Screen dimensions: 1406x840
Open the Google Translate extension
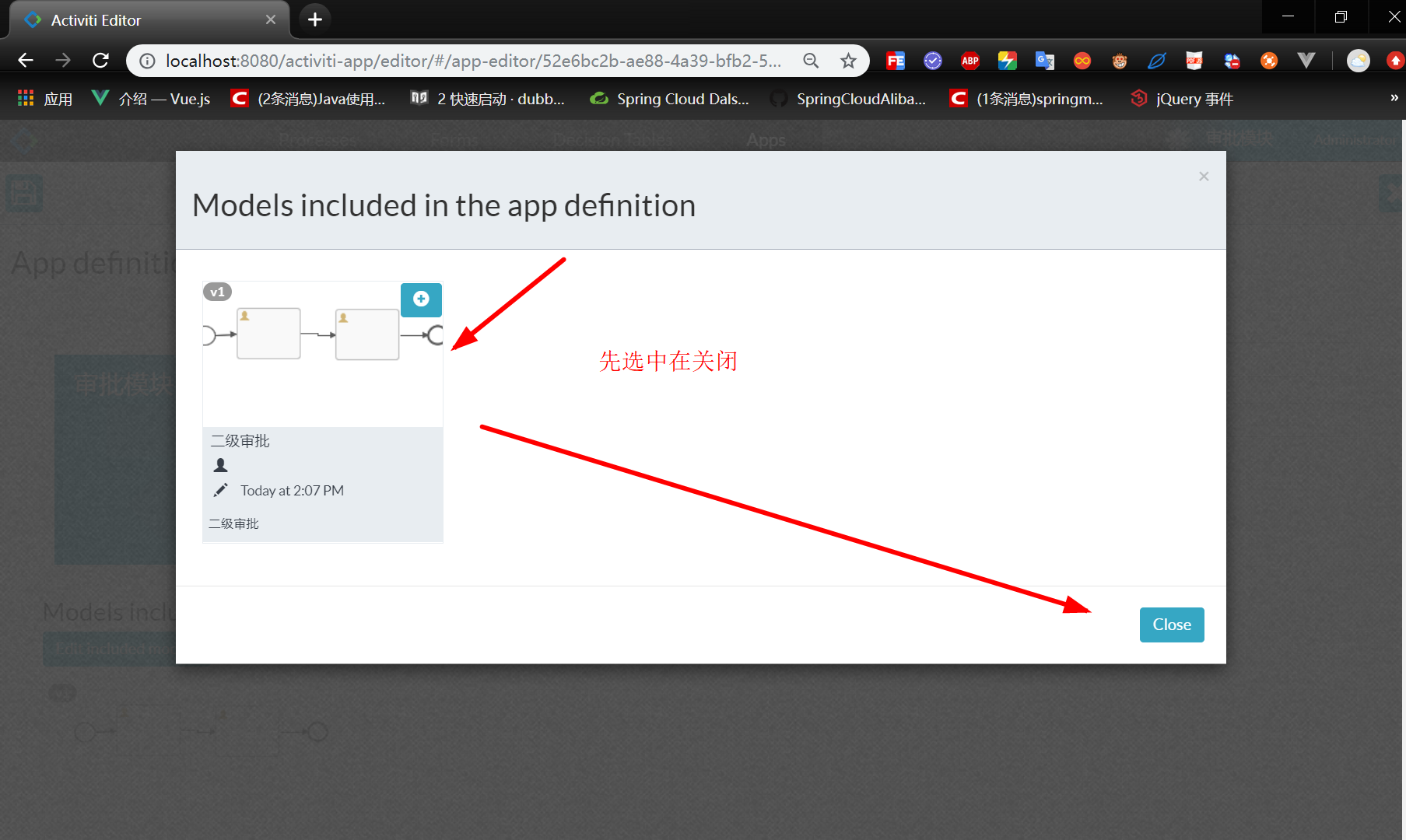[x=1045, y=61]
